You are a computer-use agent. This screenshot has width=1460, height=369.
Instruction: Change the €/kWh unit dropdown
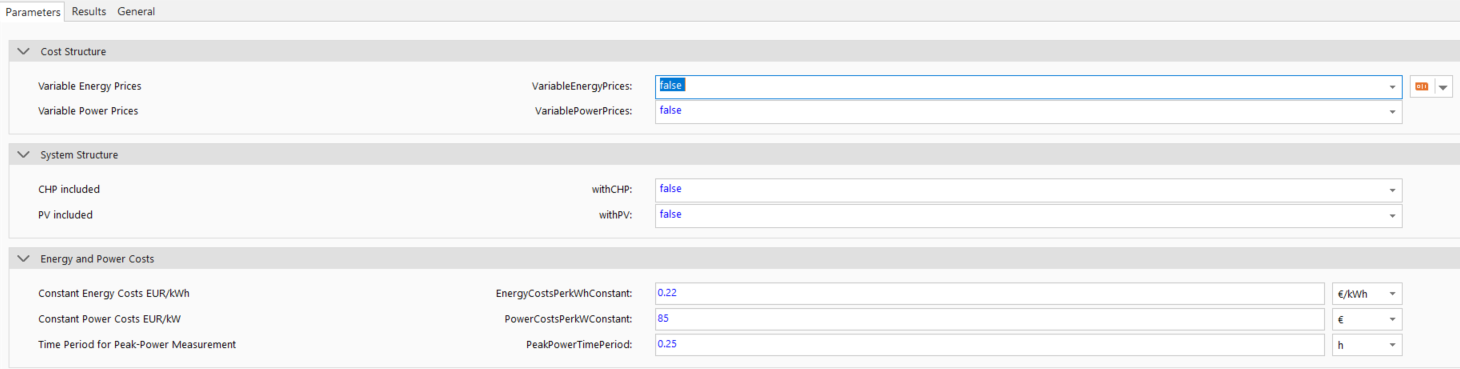coord(1367,294)
